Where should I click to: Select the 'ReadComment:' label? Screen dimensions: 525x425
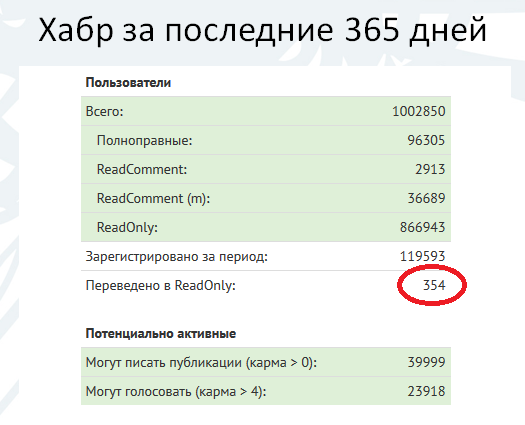point(142,169)
